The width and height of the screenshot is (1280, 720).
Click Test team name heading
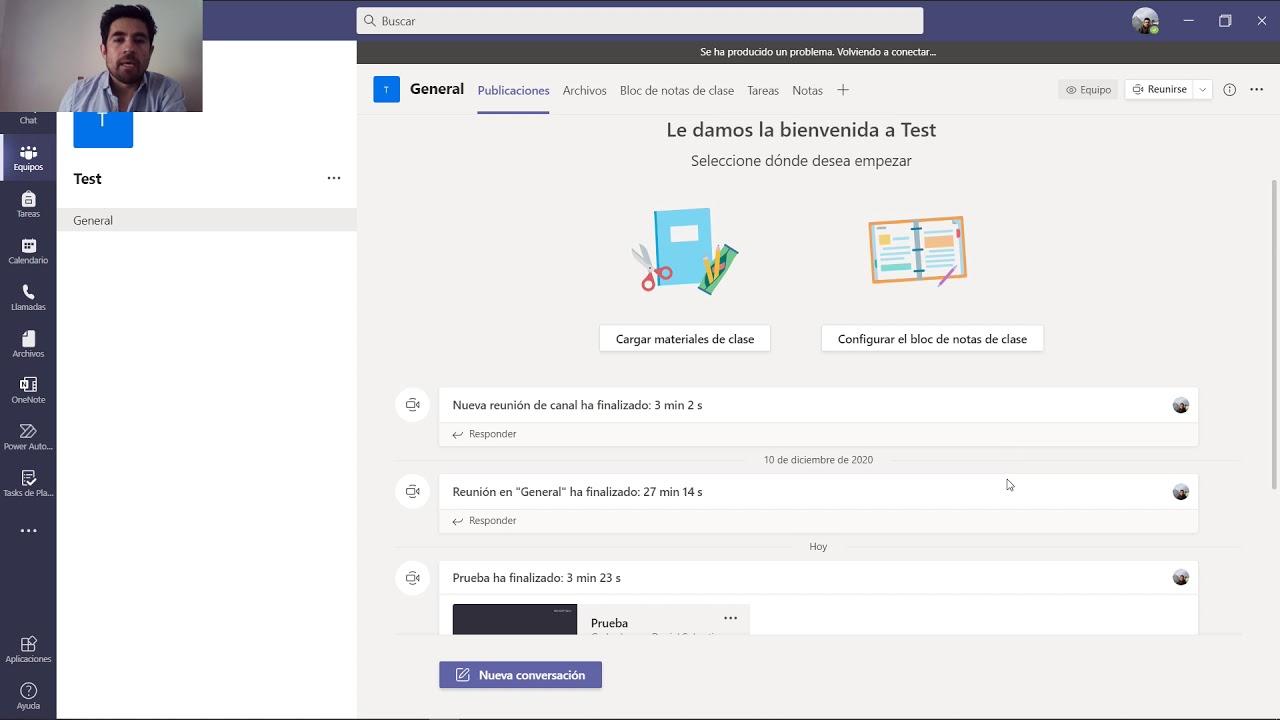[x=87, y=179]
